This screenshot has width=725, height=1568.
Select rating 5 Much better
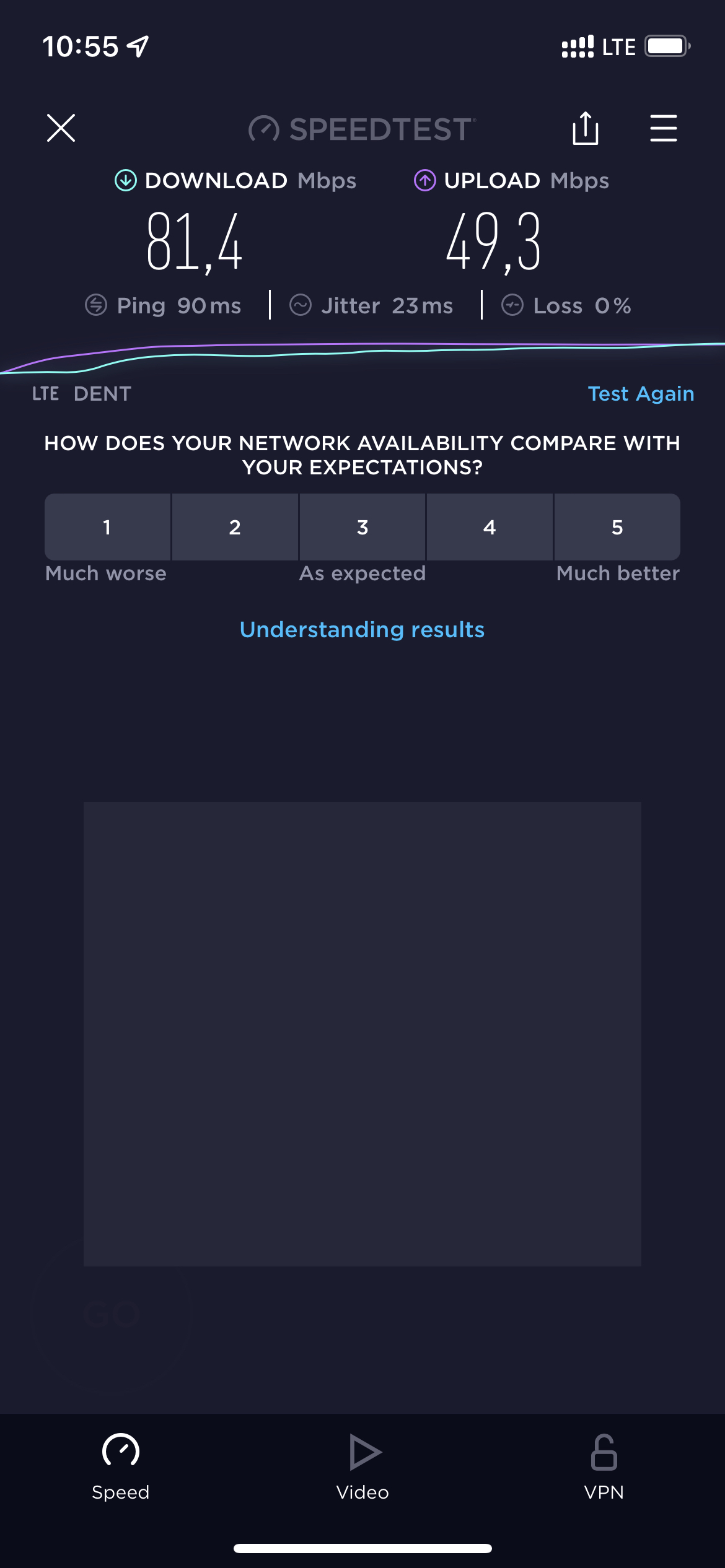[617, 527]
